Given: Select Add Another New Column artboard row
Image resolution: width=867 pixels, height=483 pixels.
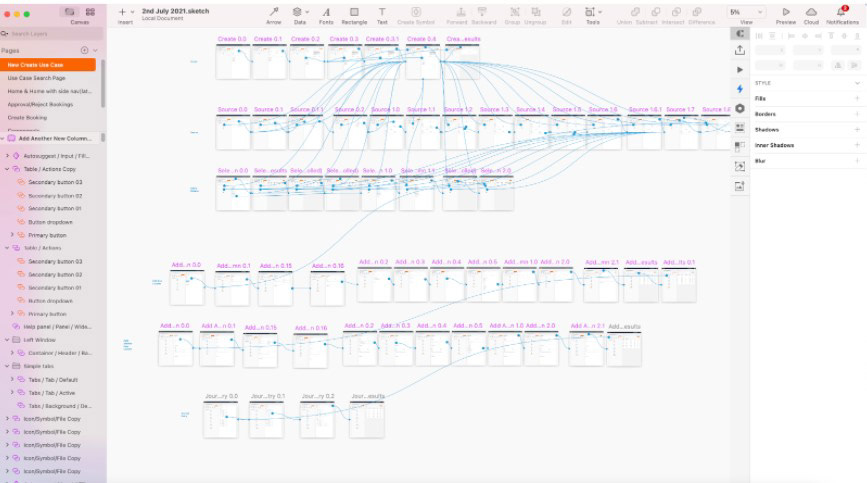Looking at the screenshot, I should click(51, 138).
